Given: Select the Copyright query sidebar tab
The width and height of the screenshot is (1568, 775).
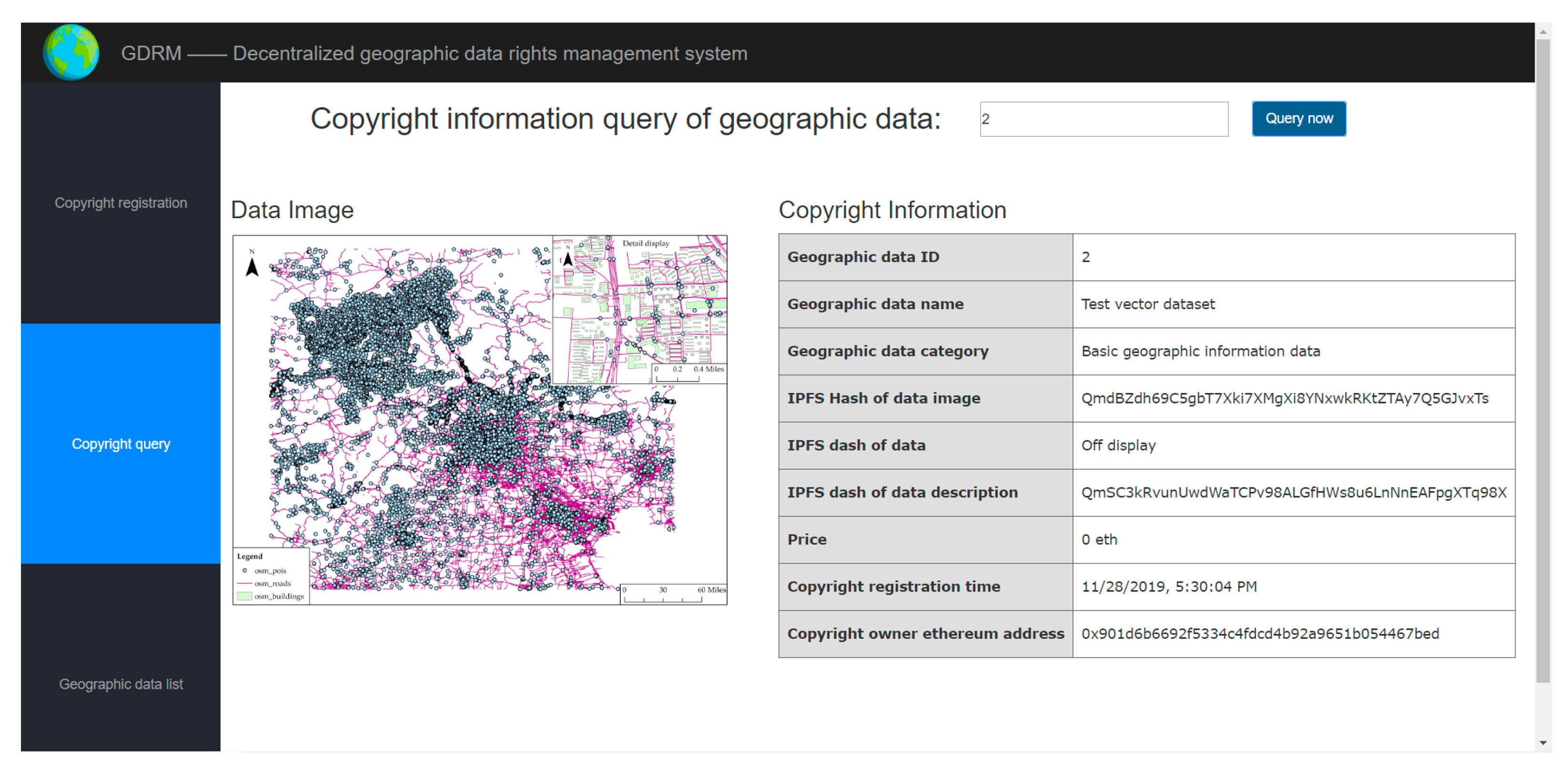Looking at the screenshot, I should pyautogui.click(x=121, y=443).
